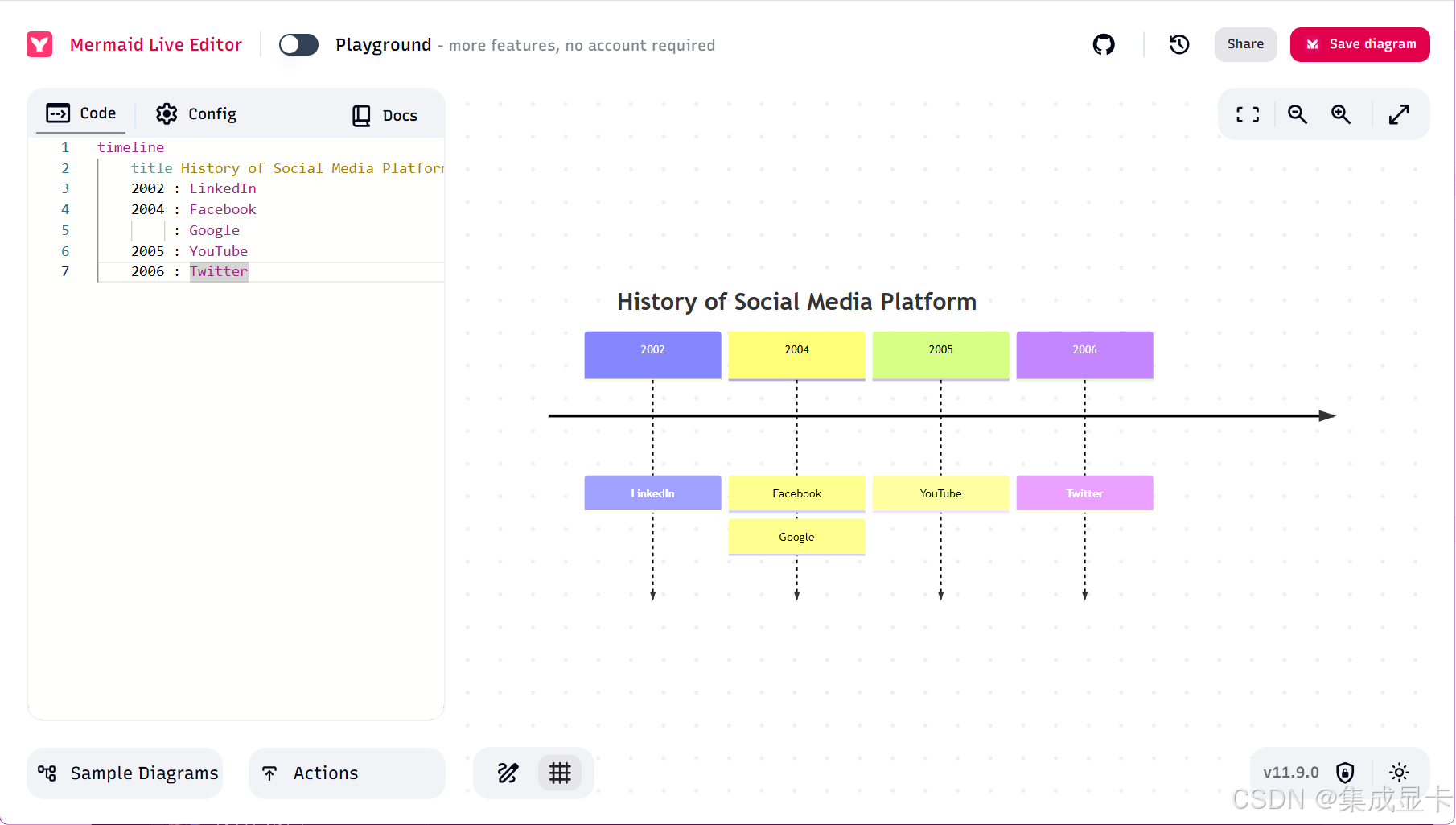Click the Save diagram Mermaid logo icon

1312,44
